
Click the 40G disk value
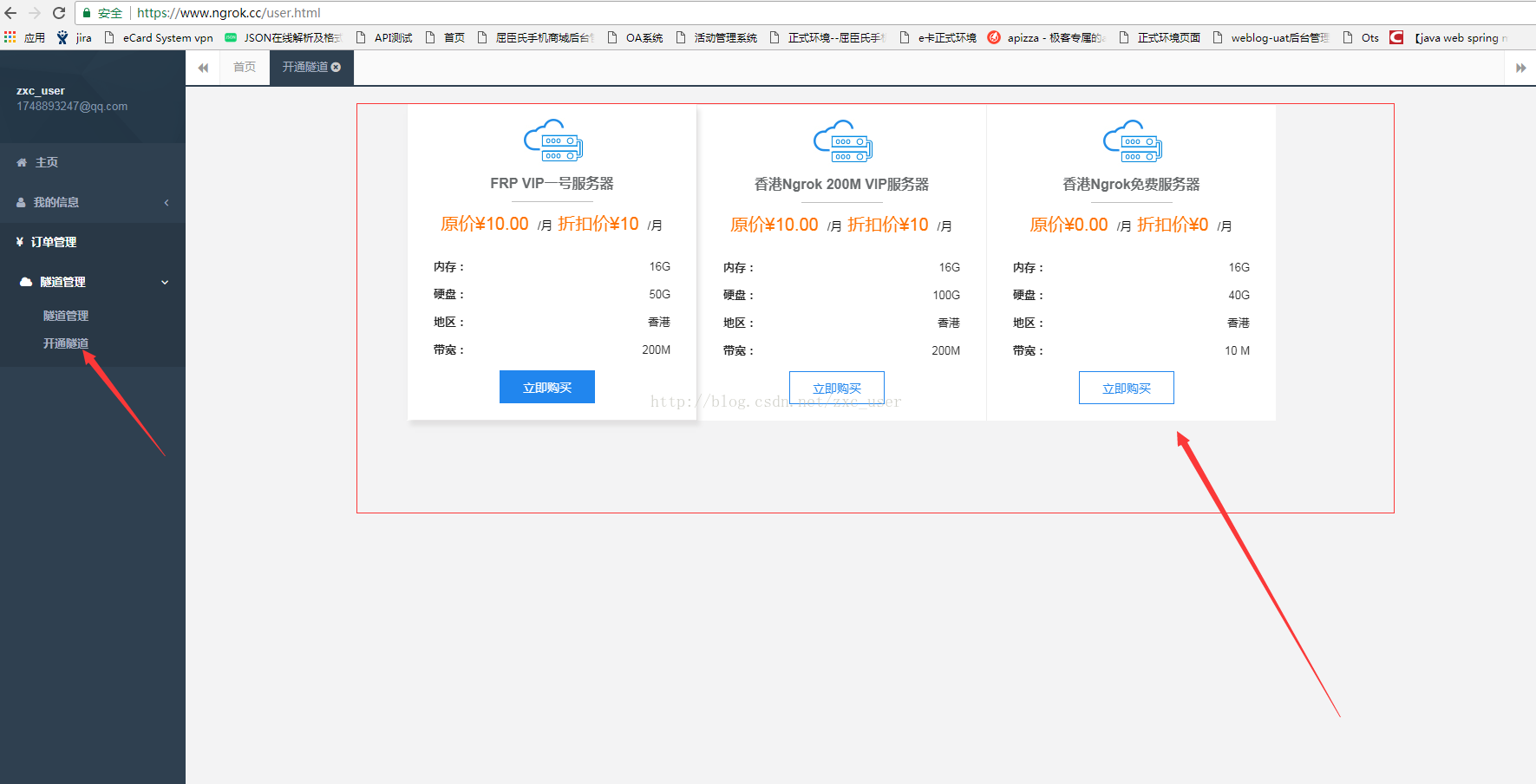pyautogui.click(x=1239, y=295)
